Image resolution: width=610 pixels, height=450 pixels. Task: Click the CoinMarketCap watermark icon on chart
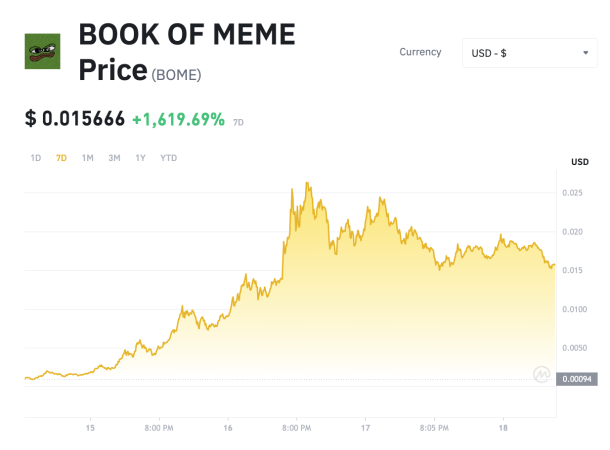[x=542, y=374]
